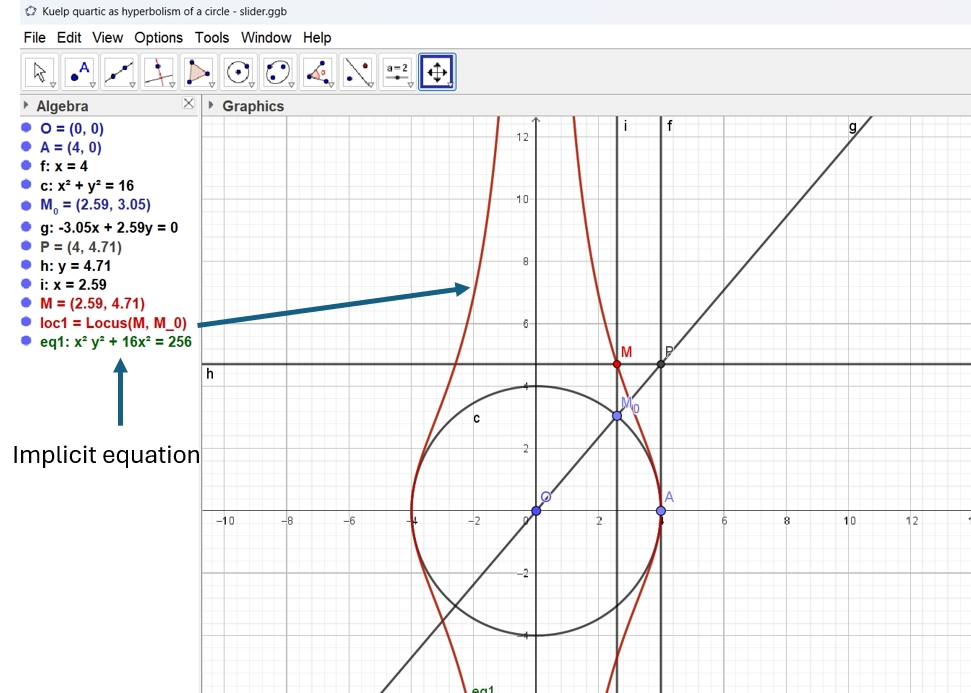Toggle visibility bullet of circle c
The width and height of the screenshot is (971, 693).
tap(27, 186)
